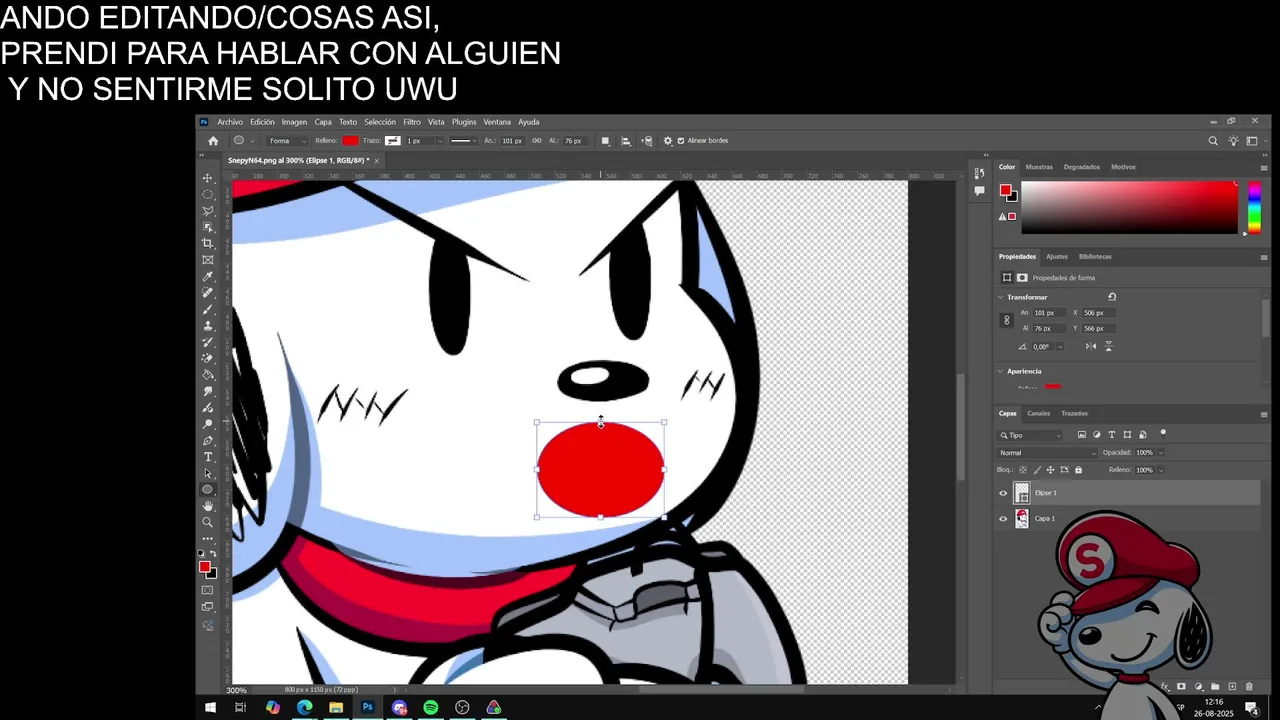The image size is (1280, 720).
Task: Collapse the Transformar section
Action: tap(1000, 297)
